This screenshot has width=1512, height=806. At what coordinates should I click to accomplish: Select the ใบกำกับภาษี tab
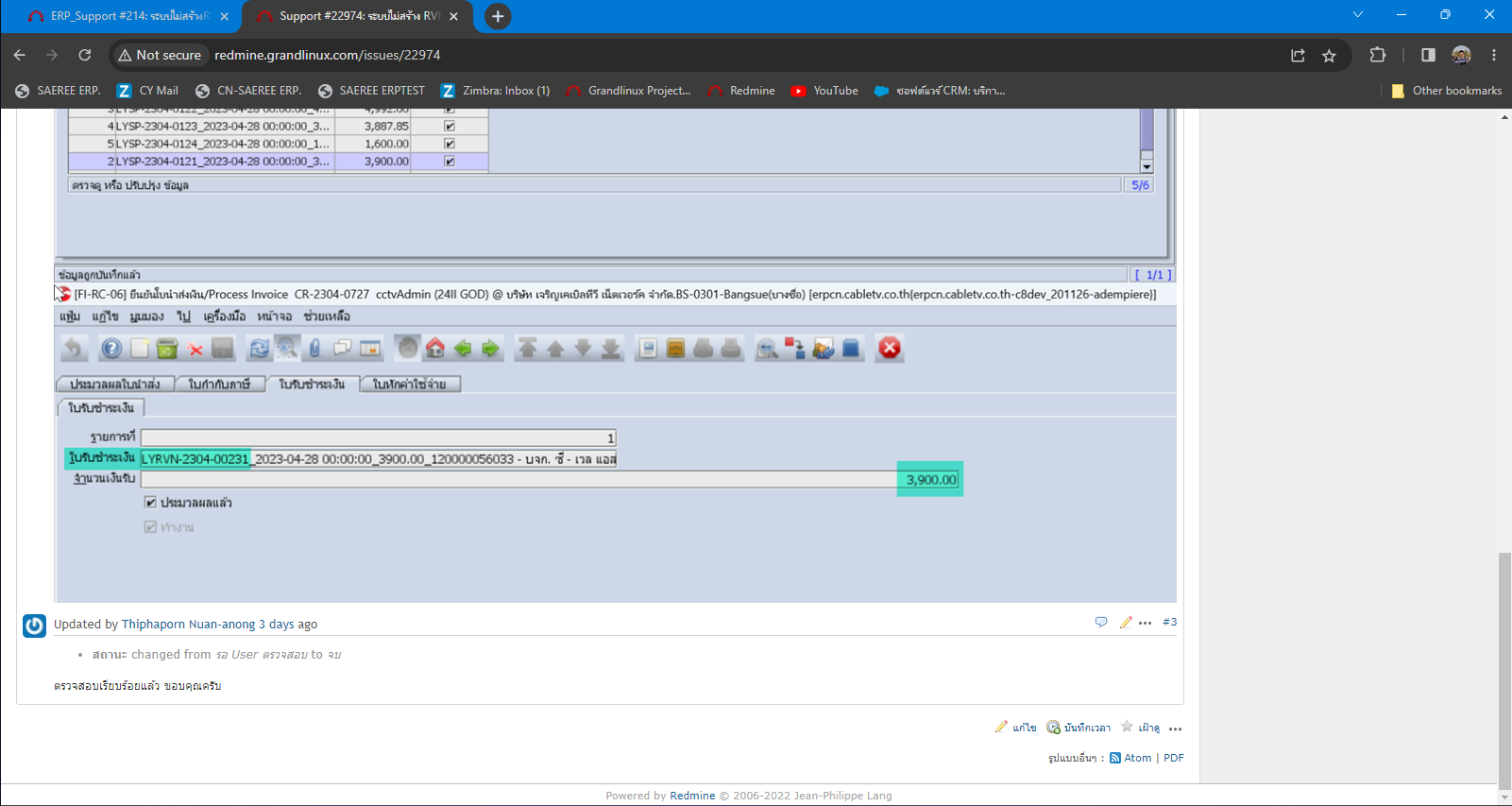[219, 385]
